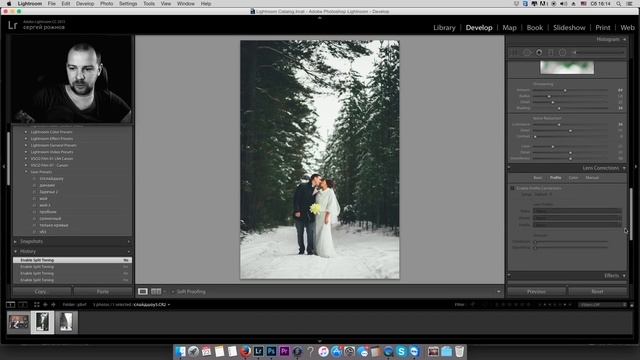Open Premiere Pro from the Dock
Viewport: 640px width, 360px height.
284,351
